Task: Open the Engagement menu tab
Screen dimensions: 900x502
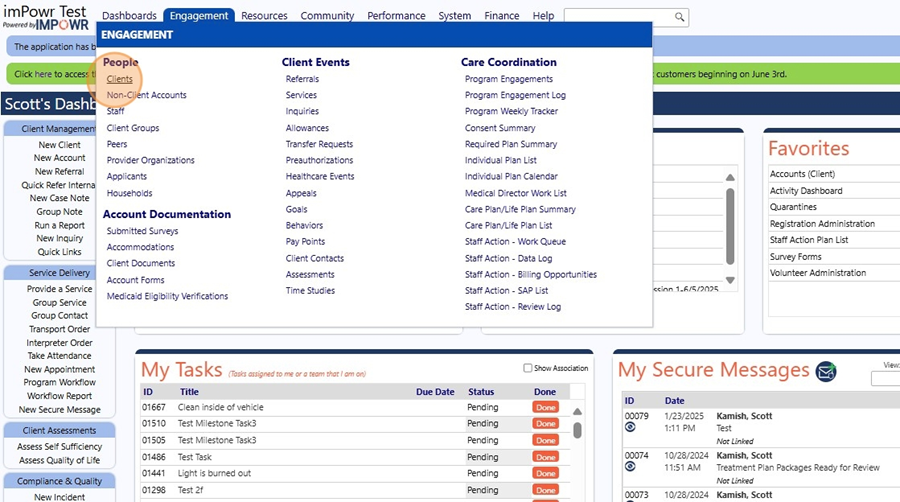Action: point(199,16)
